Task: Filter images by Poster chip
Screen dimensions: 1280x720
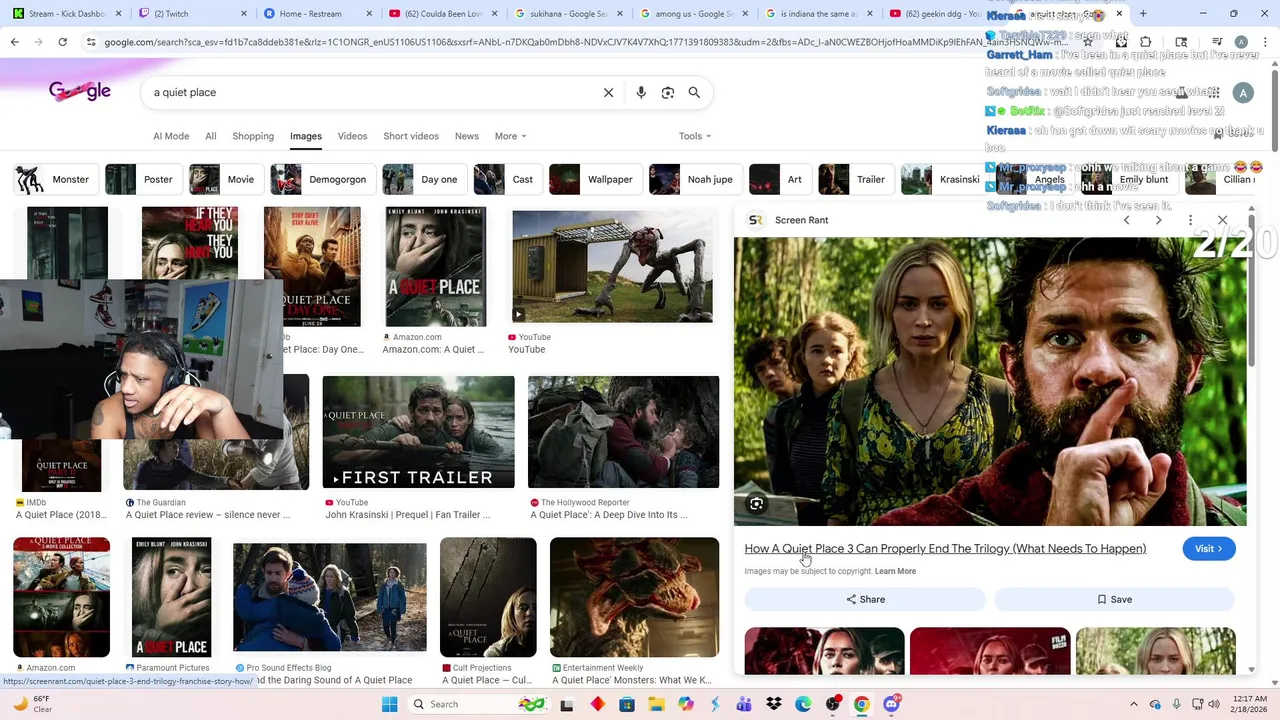Action: tap(143, 179)
